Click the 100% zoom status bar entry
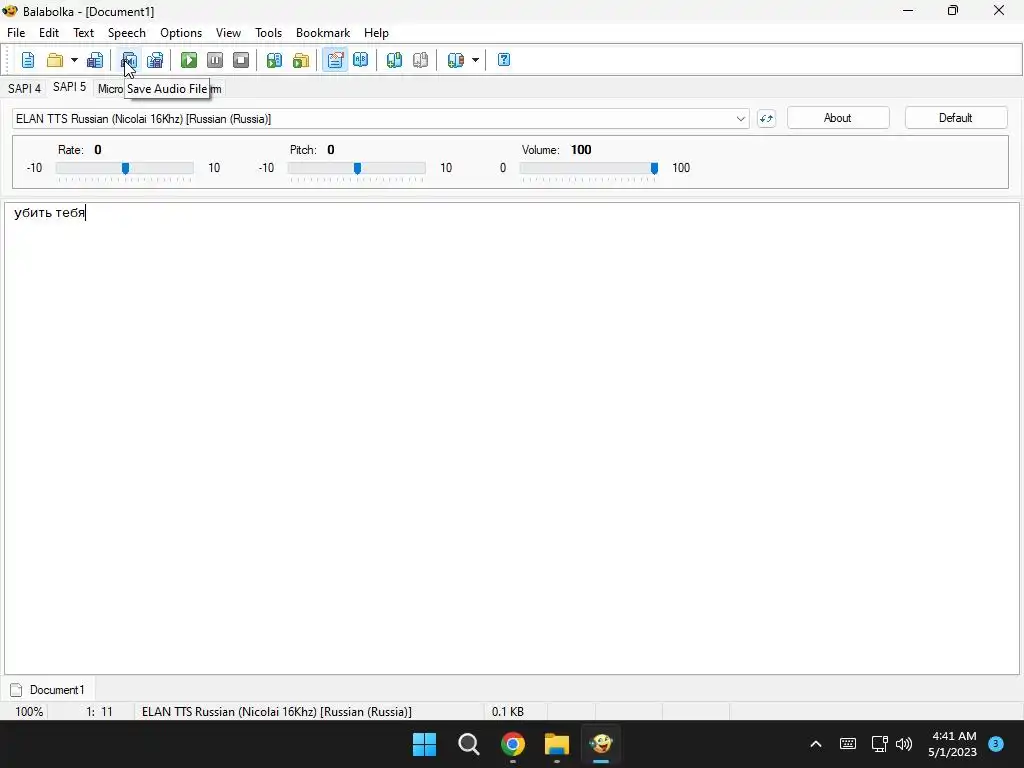 [x=29, y=712]
